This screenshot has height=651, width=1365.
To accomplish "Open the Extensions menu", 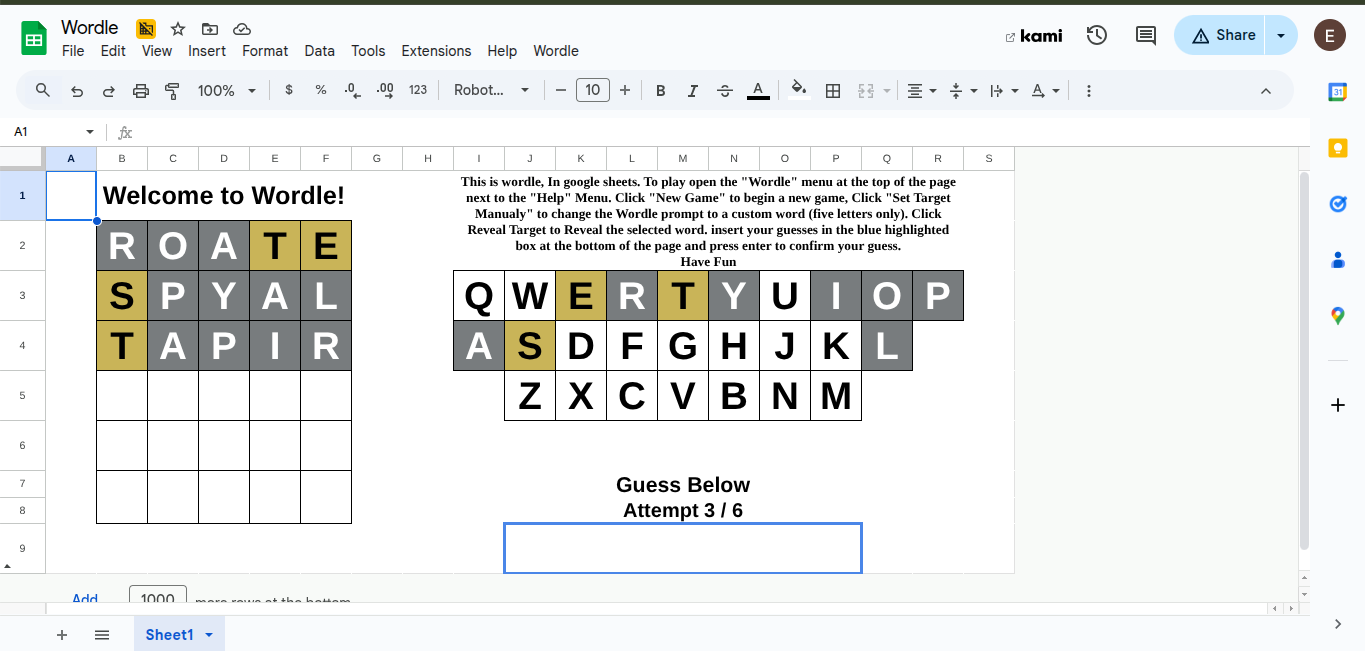I will [x=436, y=51].
